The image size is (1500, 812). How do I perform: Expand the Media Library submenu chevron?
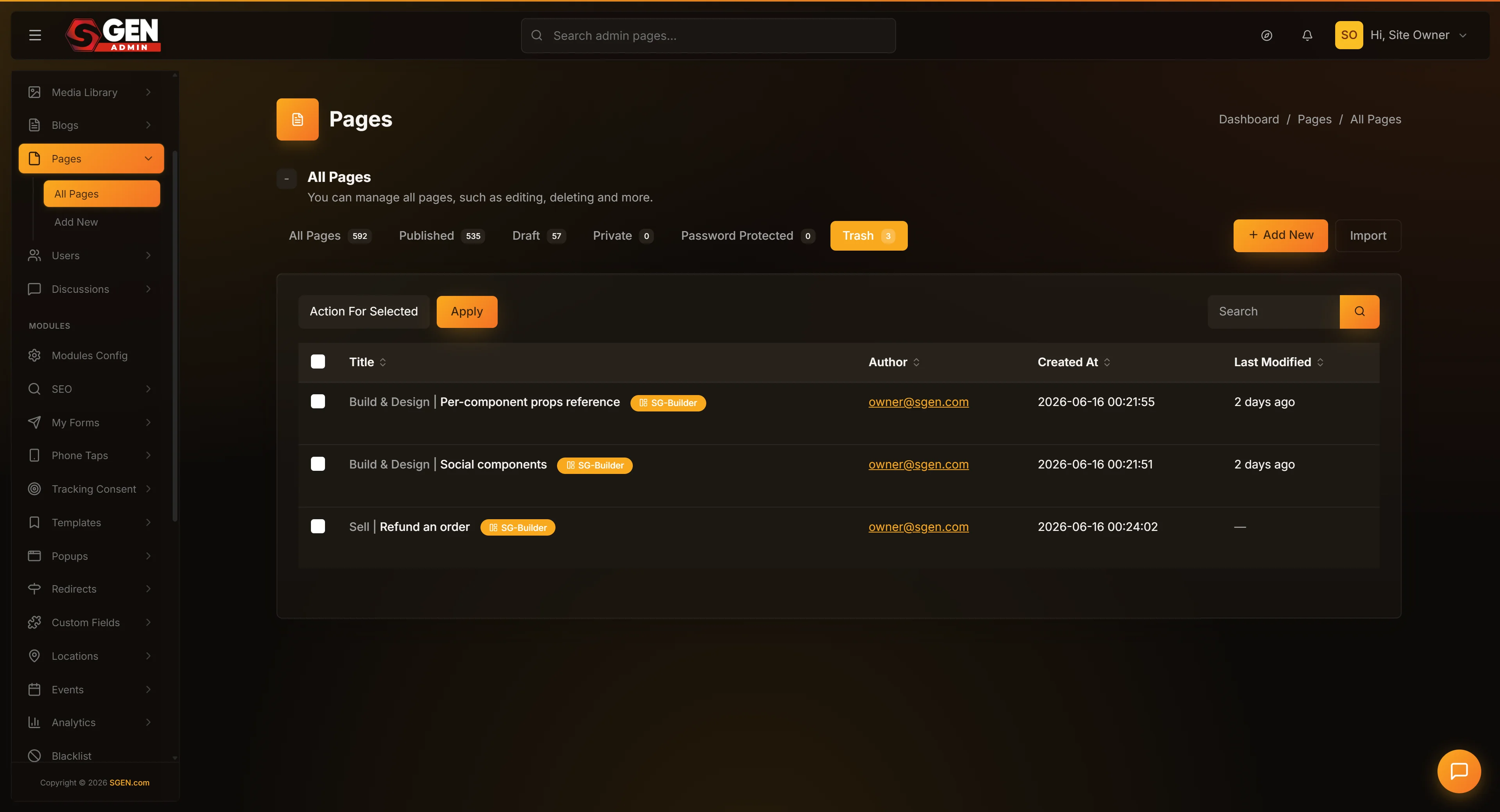click(148, 92)
